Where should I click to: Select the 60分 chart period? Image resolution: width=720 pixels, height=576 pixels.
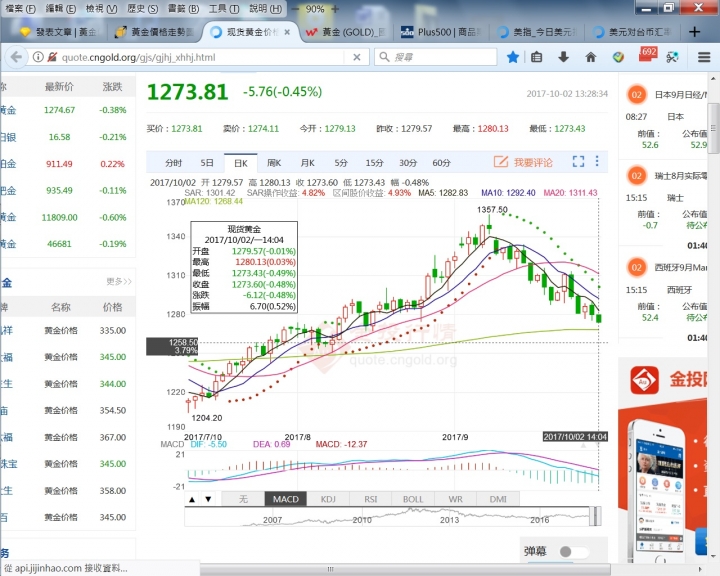click(441, 162)
